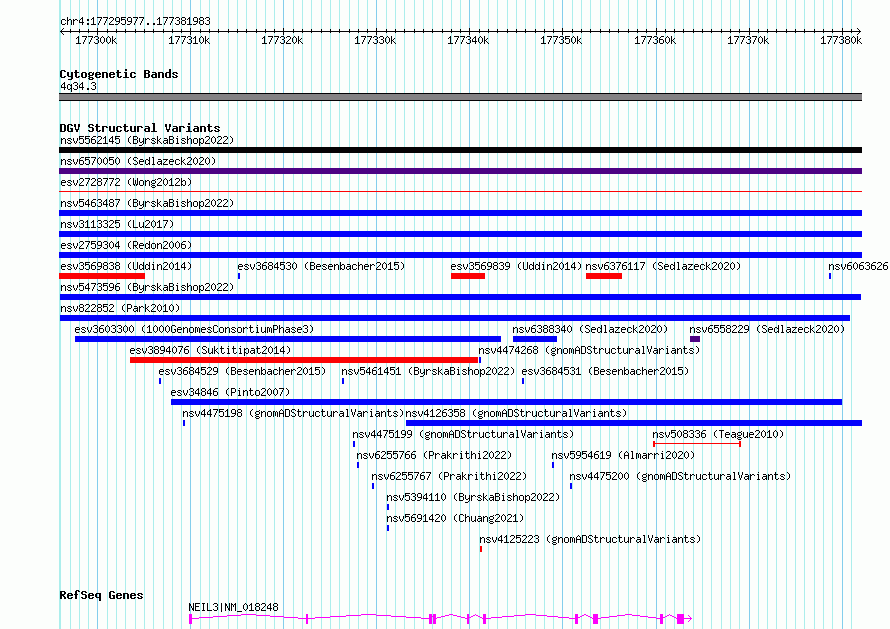
Task: Click the NEIL3|NM_018248 gene label
Action: point(233,607)
